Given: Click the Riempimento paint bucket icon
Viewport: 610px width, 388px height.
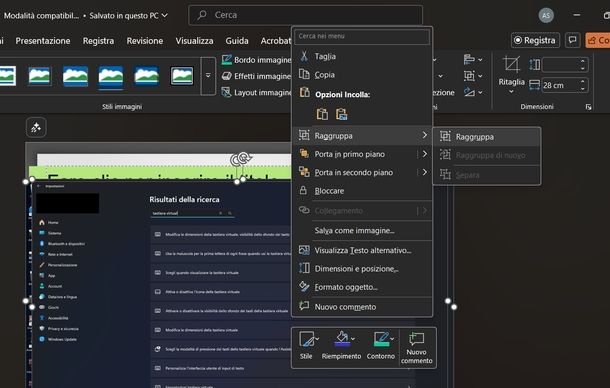Looking at the screenshot, I should point(341,339).
